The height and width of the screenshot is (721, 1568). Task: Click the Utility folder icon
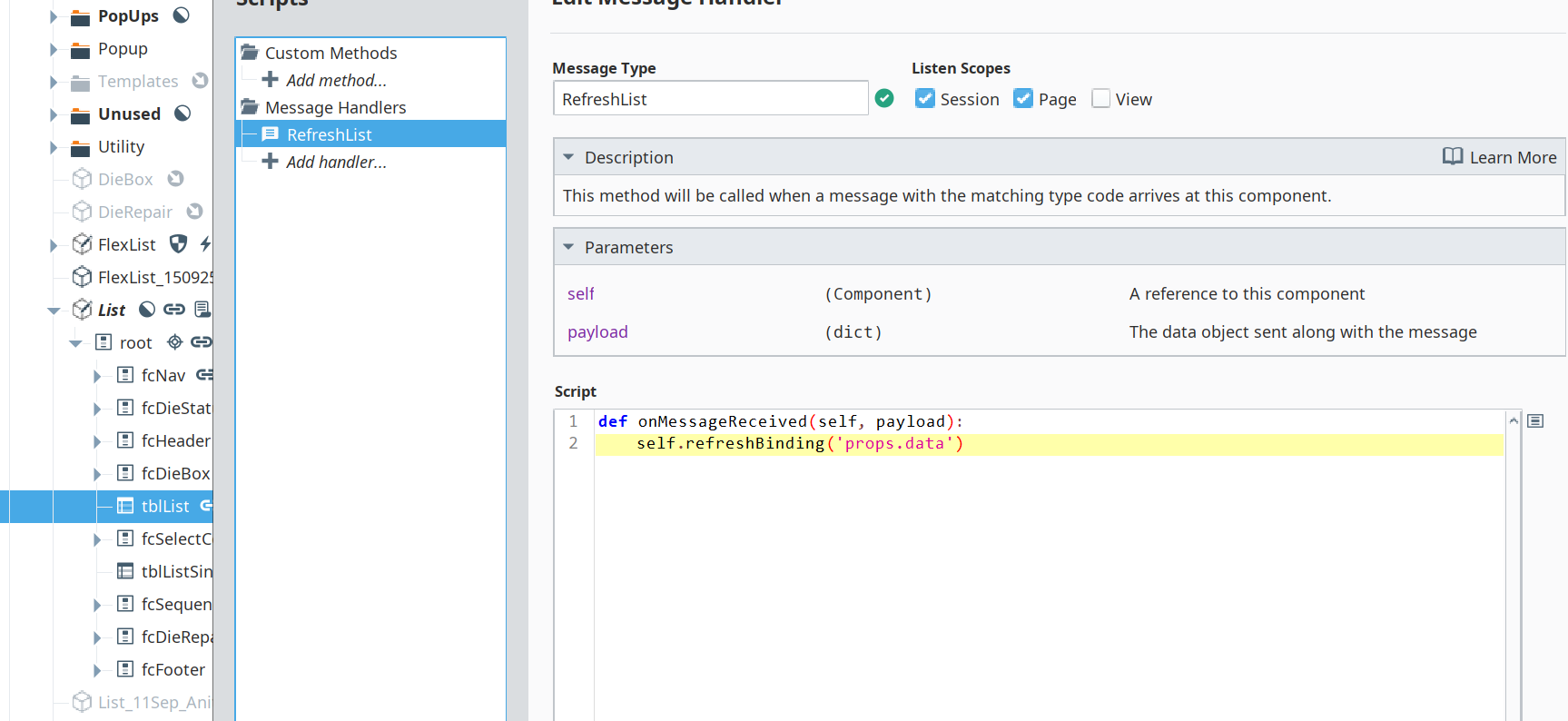tap(81, 147)
